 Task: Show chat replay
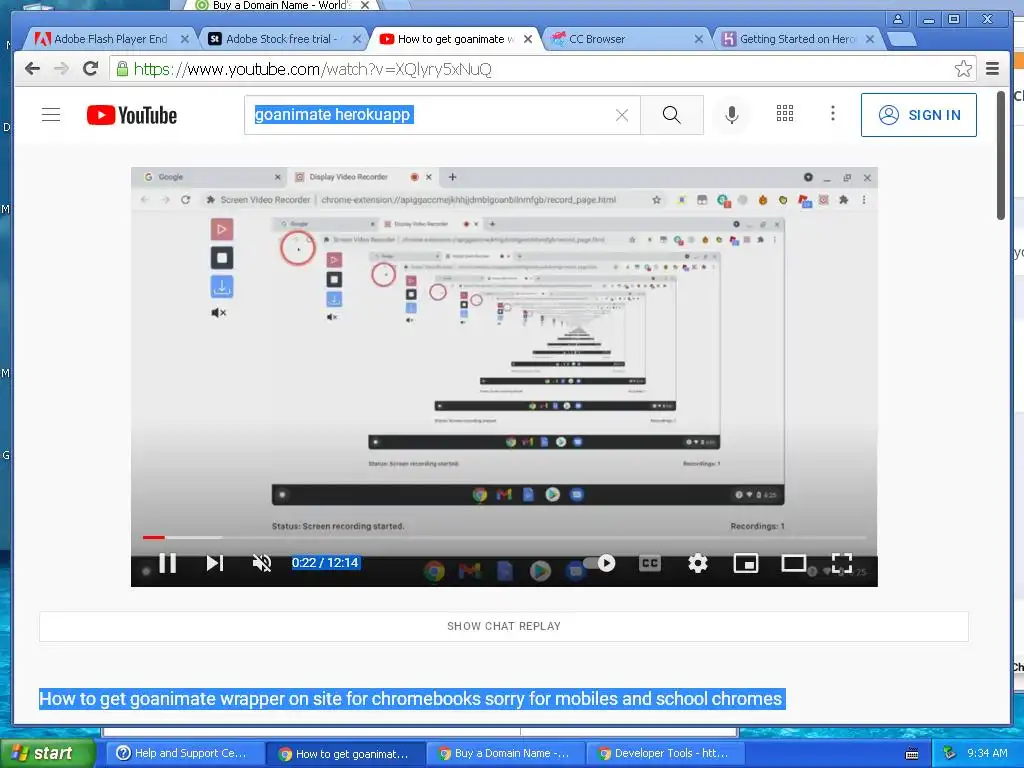pos(504,626)
